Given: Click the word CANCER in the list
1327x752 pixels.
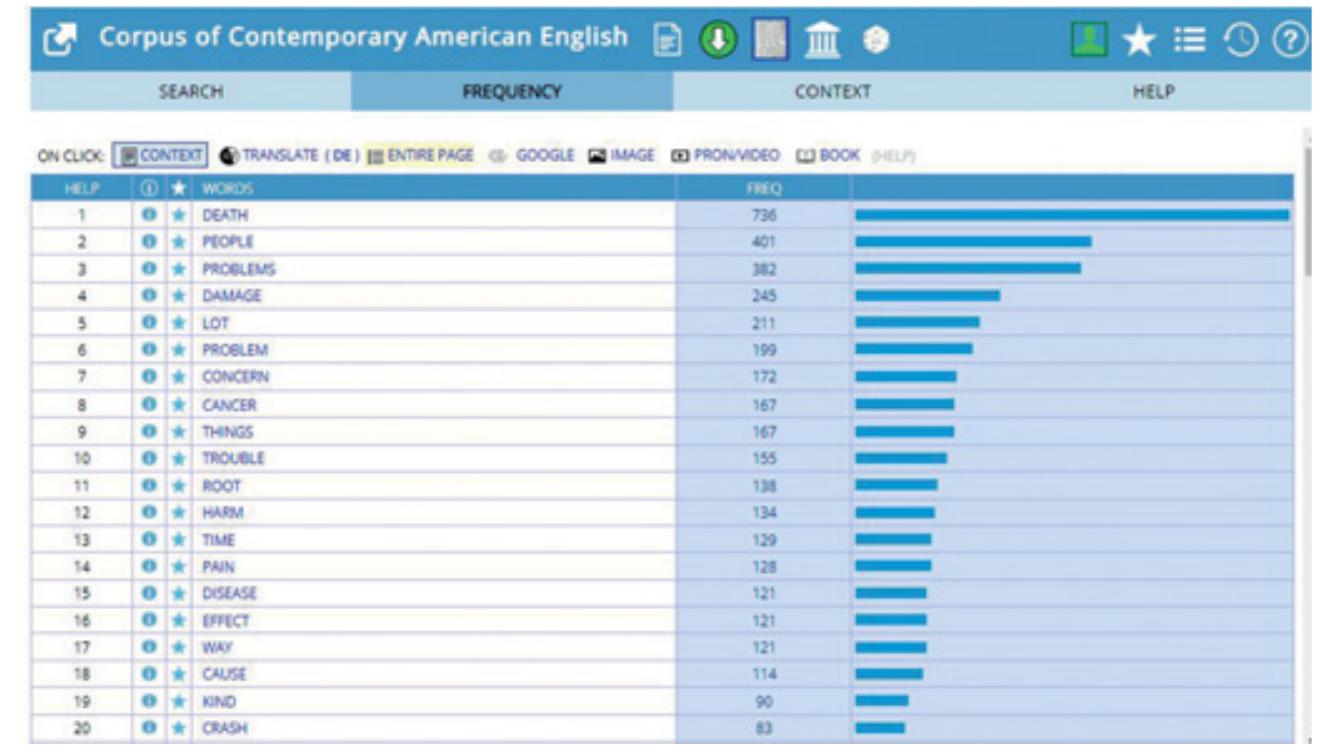Looking at the screenshot, I should click(x=229, y=405).
